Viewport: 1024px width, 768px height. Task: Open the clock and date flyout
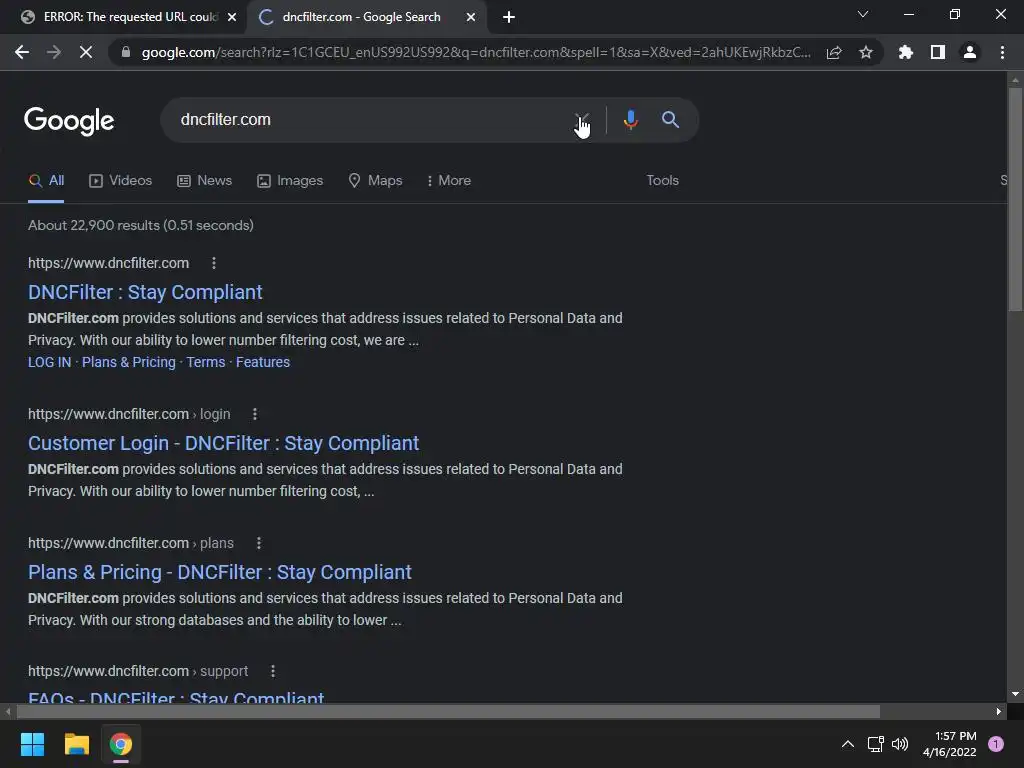point(950,744)
